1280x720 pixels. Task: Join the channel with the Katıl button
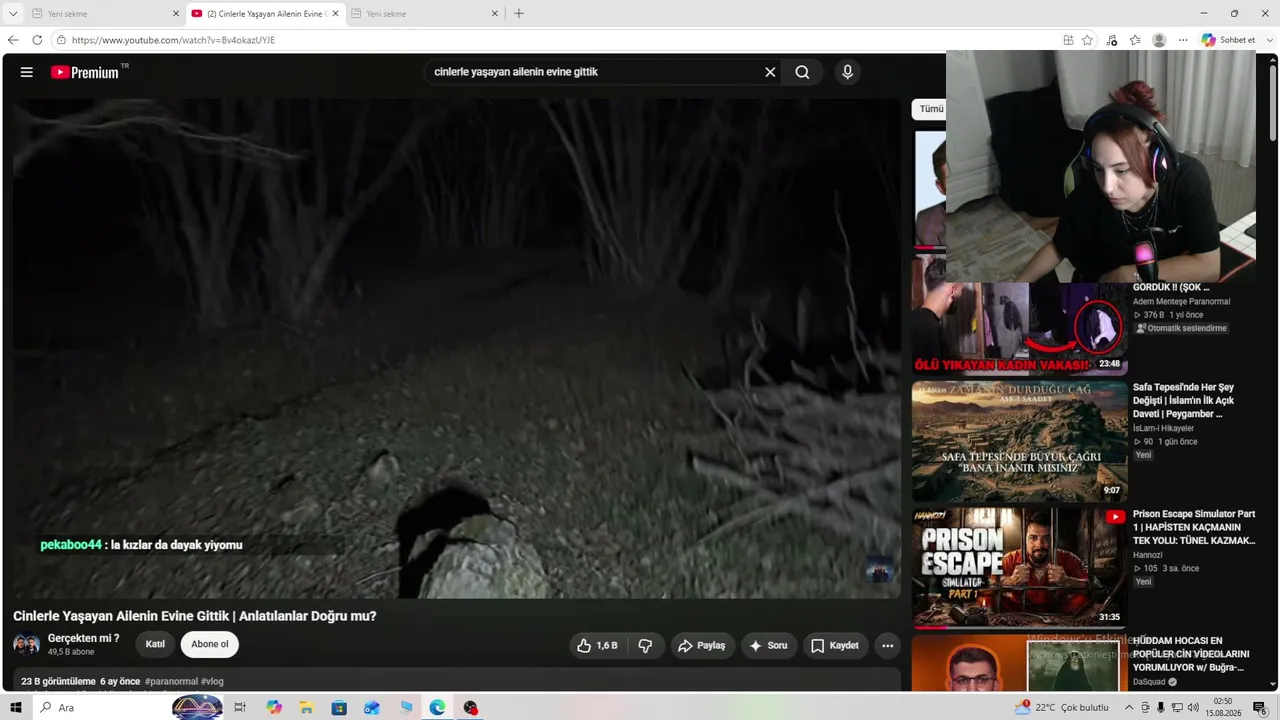pyautogui.click(x=155, y=644)
